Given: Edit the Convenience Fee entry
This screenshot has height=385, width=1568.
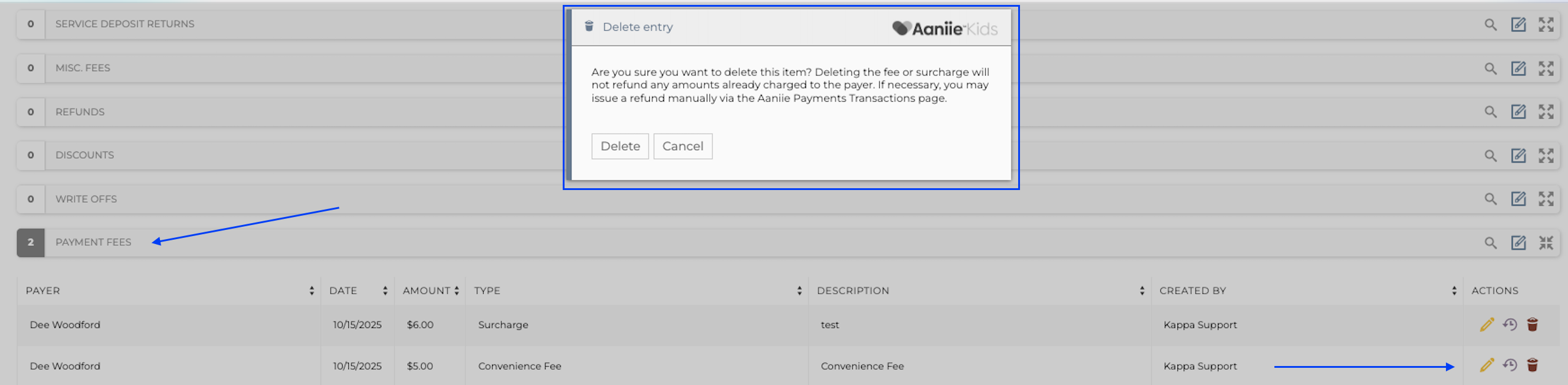Looking at the screenshot, I should [x=1486, y=365].
